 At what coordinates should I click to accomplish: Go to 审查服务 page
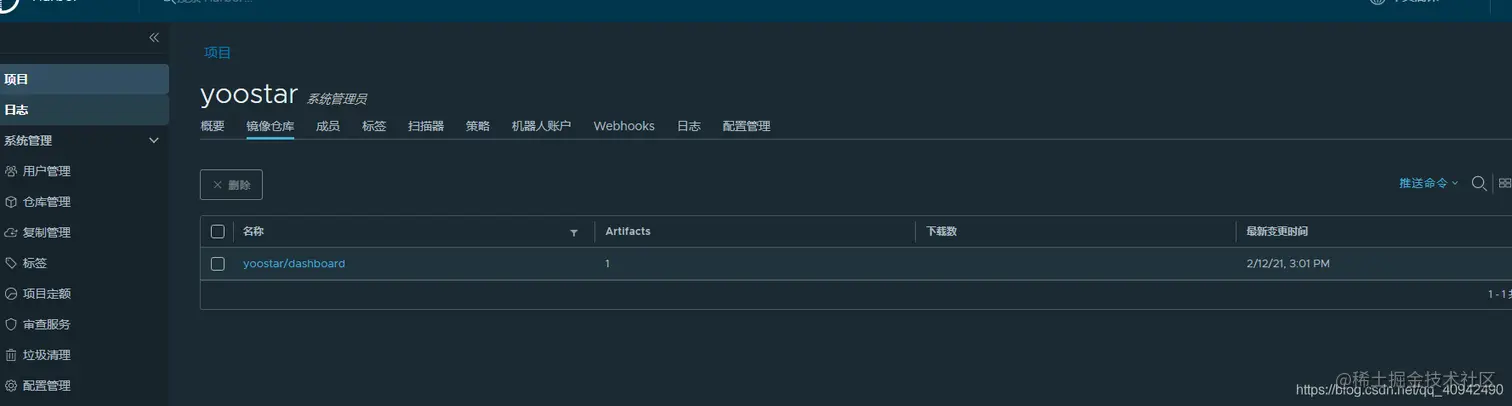(x=47, y=324)
